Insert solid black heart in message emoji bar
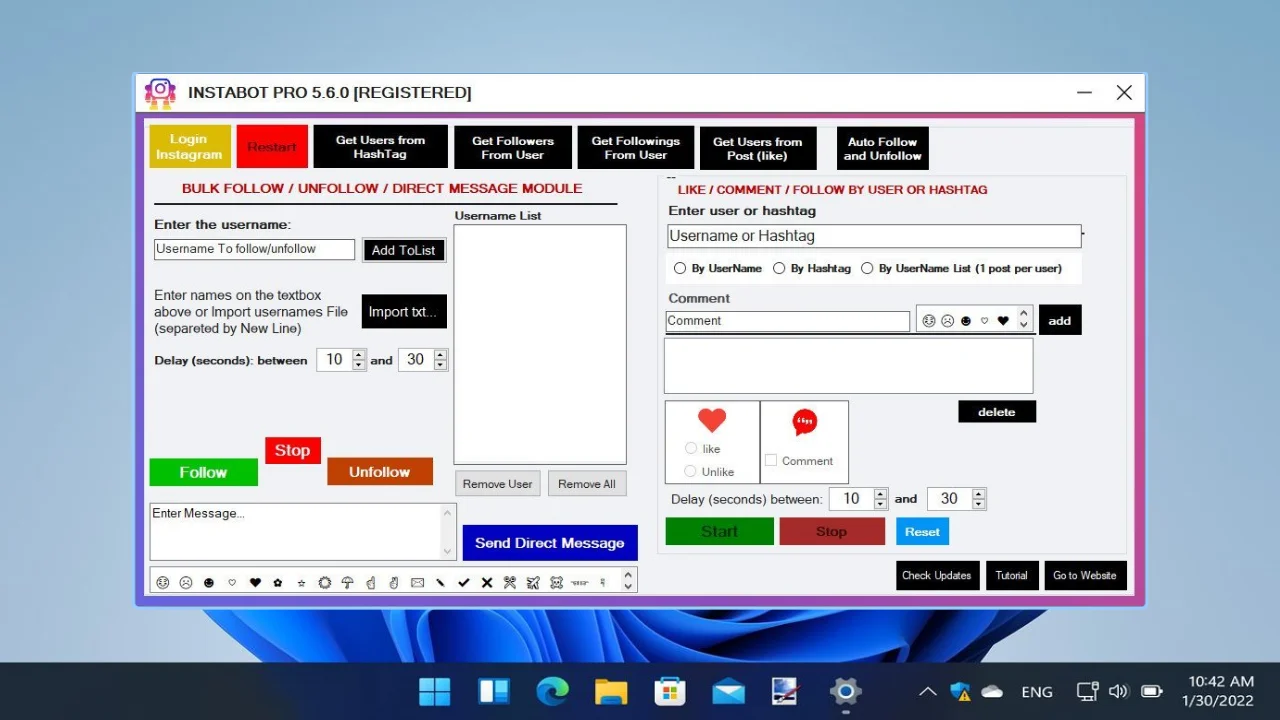1280x720 pixels. tap(255, 582)
